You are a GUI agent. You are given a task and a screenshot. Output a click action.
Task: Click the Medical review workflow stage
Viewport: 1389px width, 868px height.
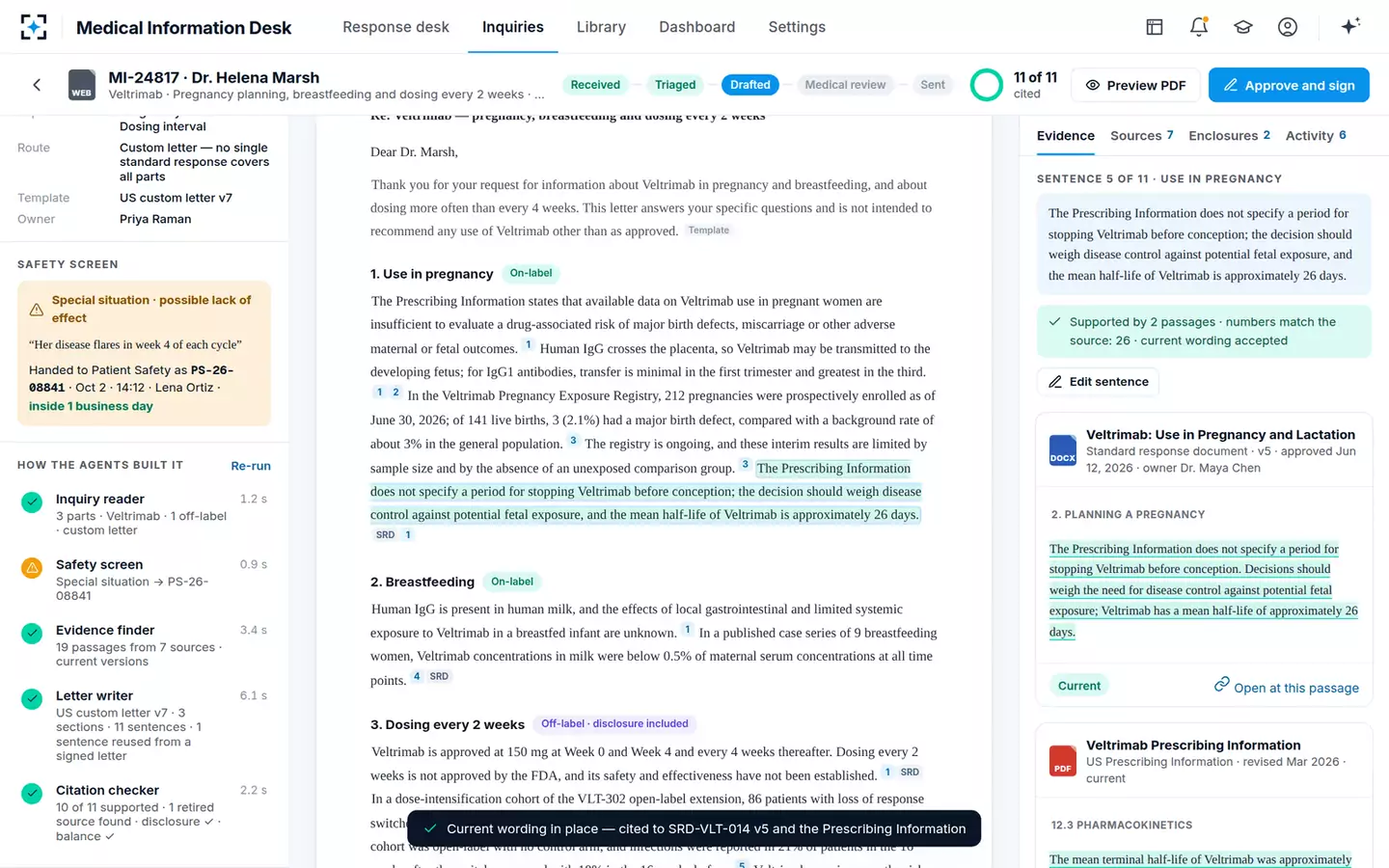point(845,85)
